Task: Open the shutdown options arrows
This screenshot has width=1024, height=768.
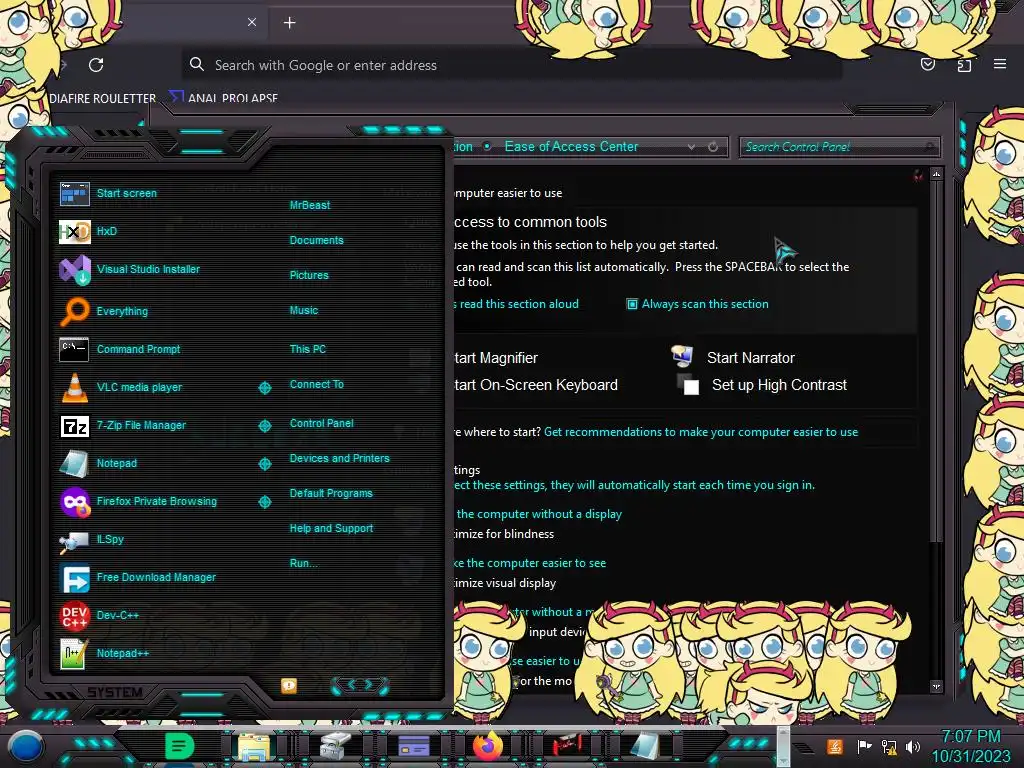Action: (360, 685)
